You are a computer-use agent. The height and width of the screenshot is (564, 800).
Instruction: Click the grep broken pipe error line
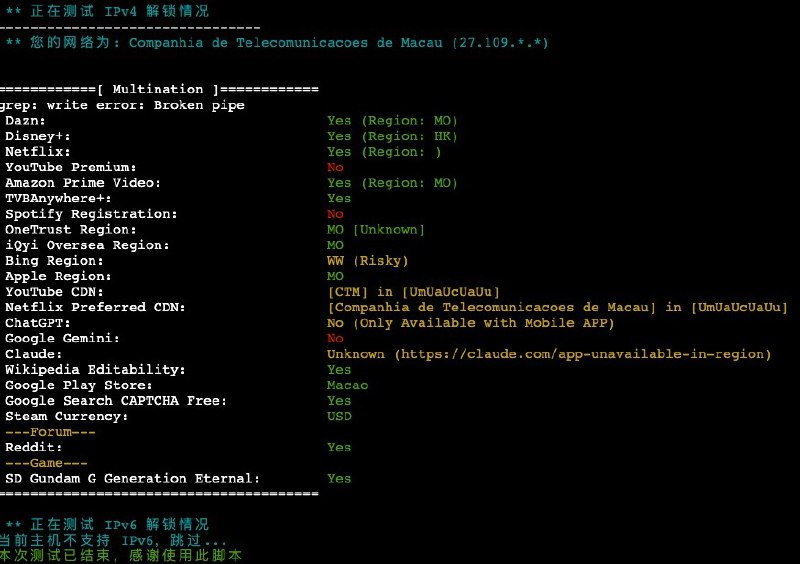coord(122,105)
